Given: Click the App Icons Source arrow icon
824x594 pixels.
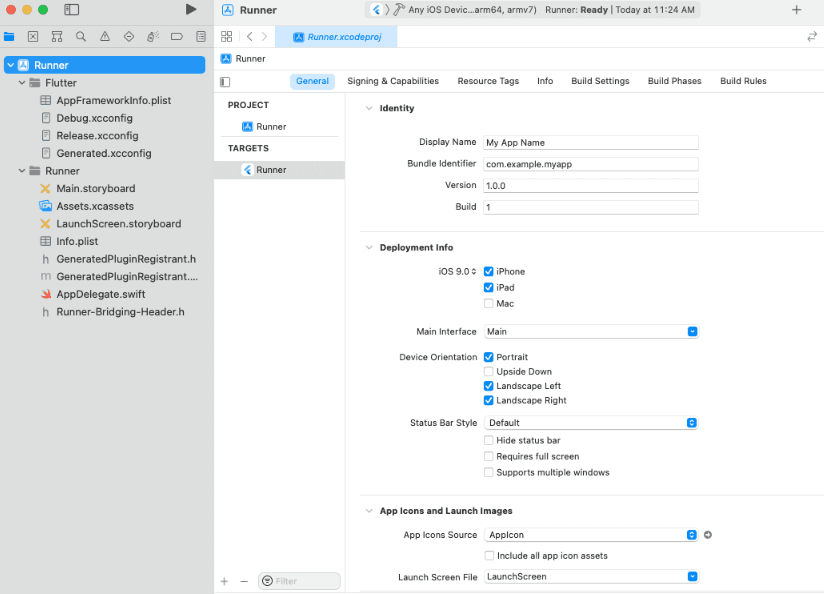Looking at the screenshot, I should pyautogui.click(x=708, y=535).
